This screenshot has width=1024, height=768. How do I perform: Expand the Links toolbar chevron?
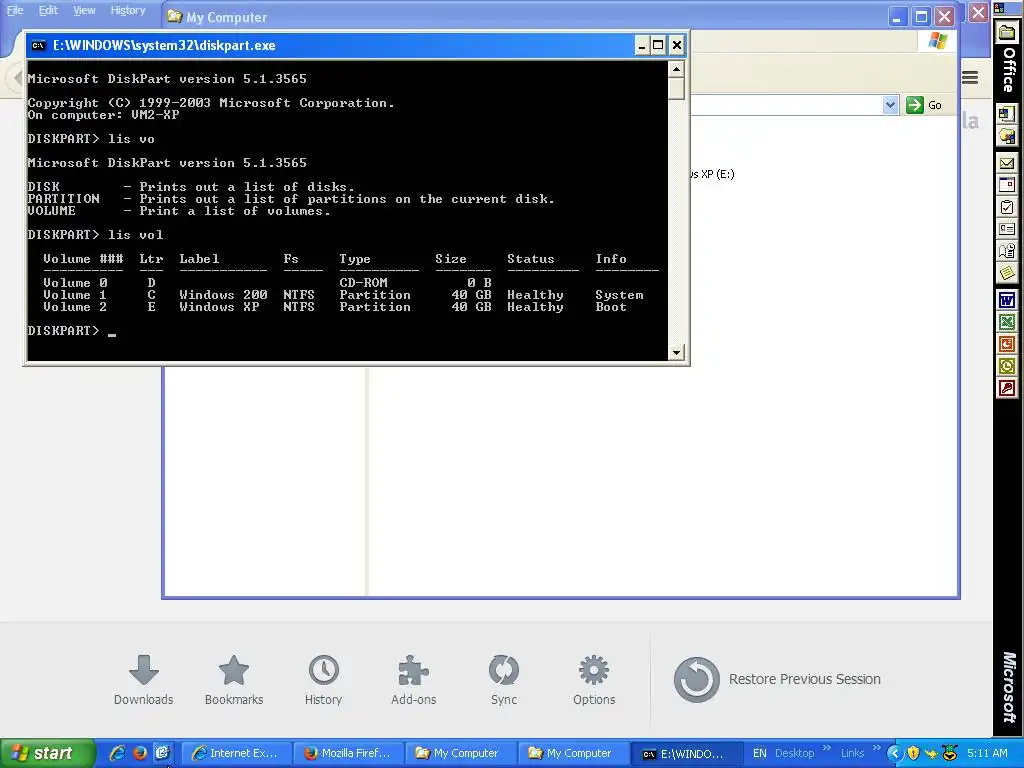tap(876, 748)
